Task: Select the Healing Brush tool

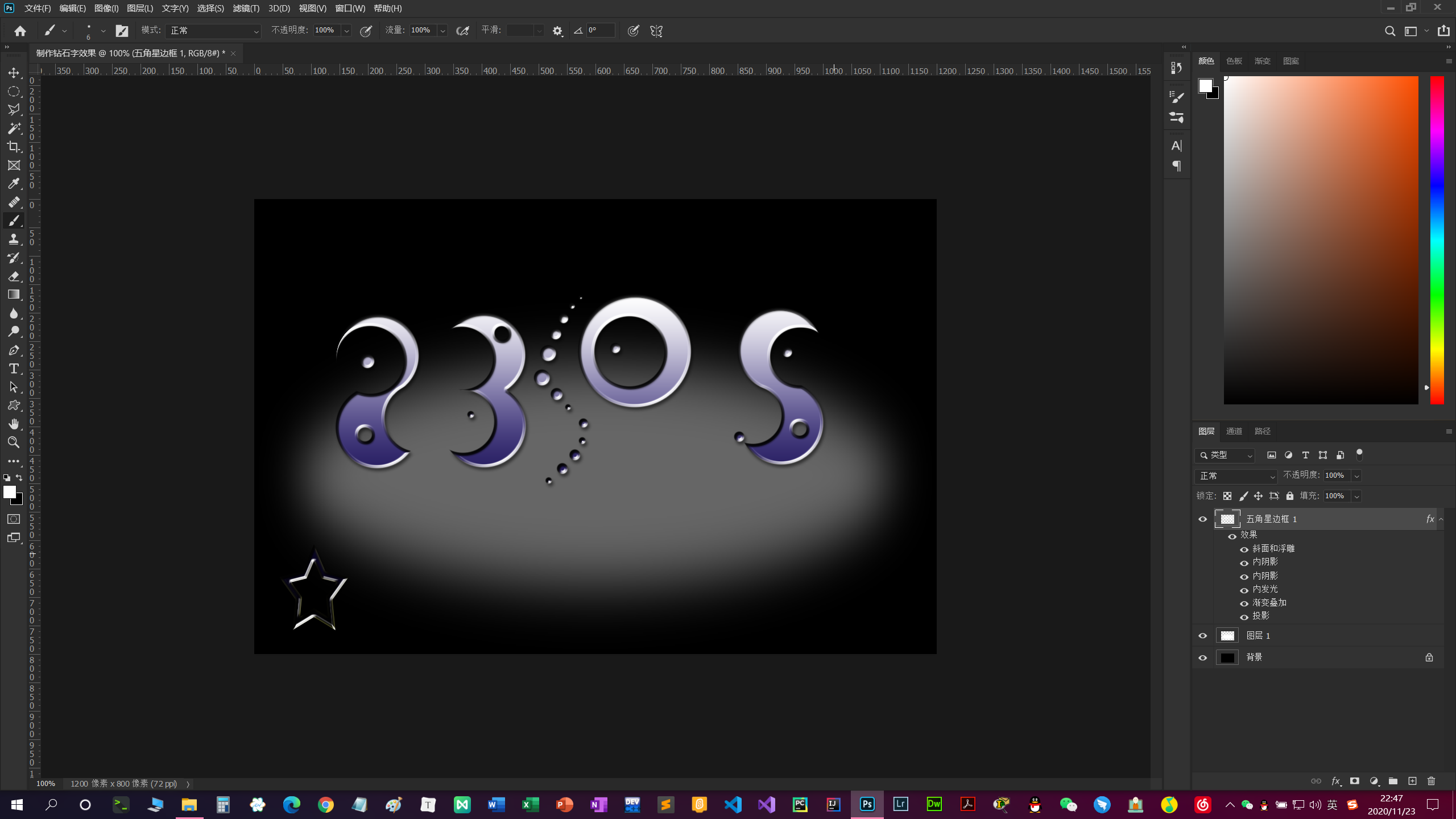Action: pyautogui.click(x=14, y=202)
